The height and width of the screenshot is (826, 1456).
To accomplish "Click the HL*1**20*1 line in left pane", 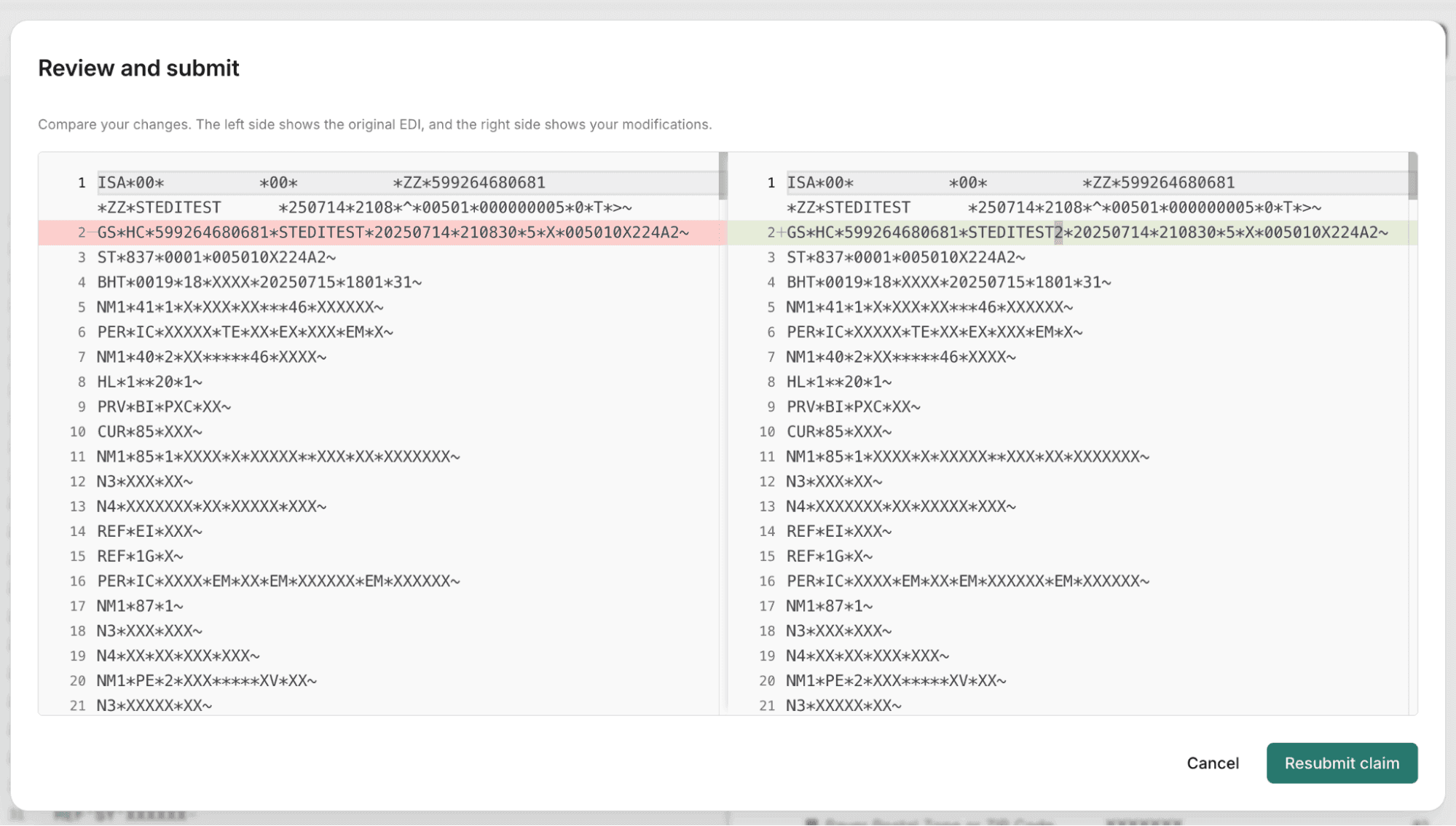I will [149, 382].
